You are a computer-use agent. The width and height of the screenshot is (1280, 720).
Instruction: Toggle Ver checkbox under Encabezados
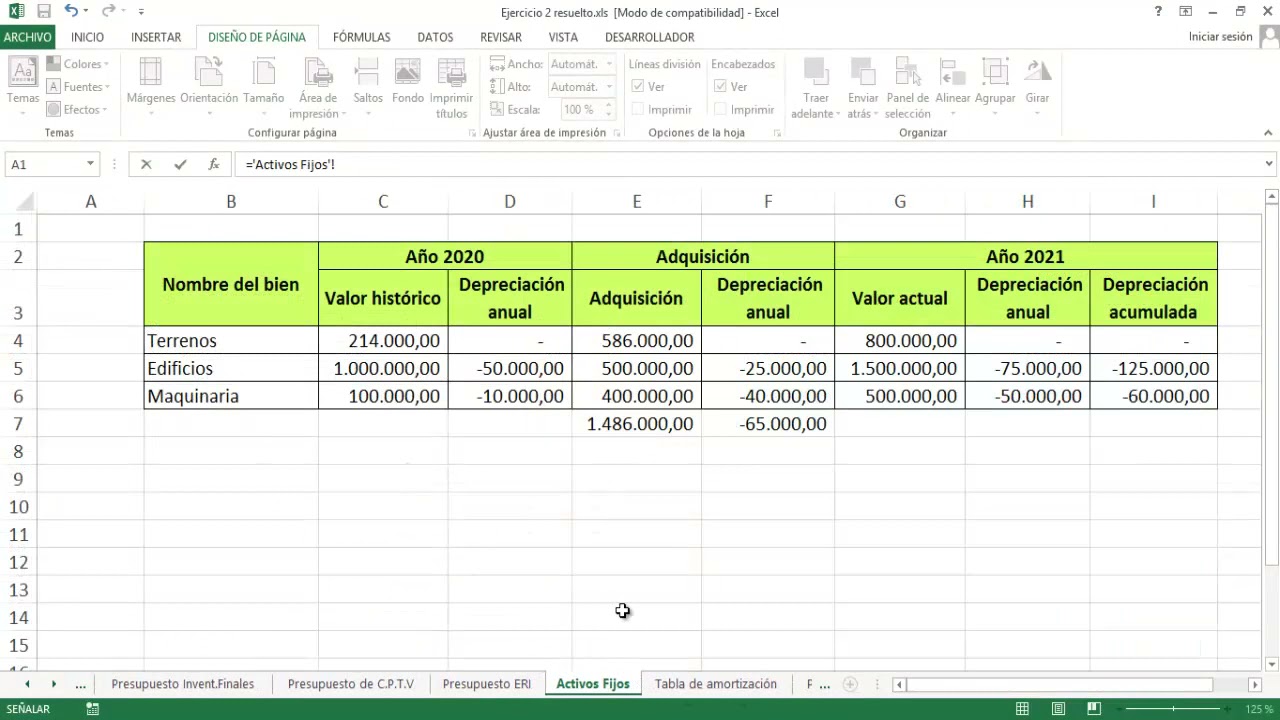720,87
